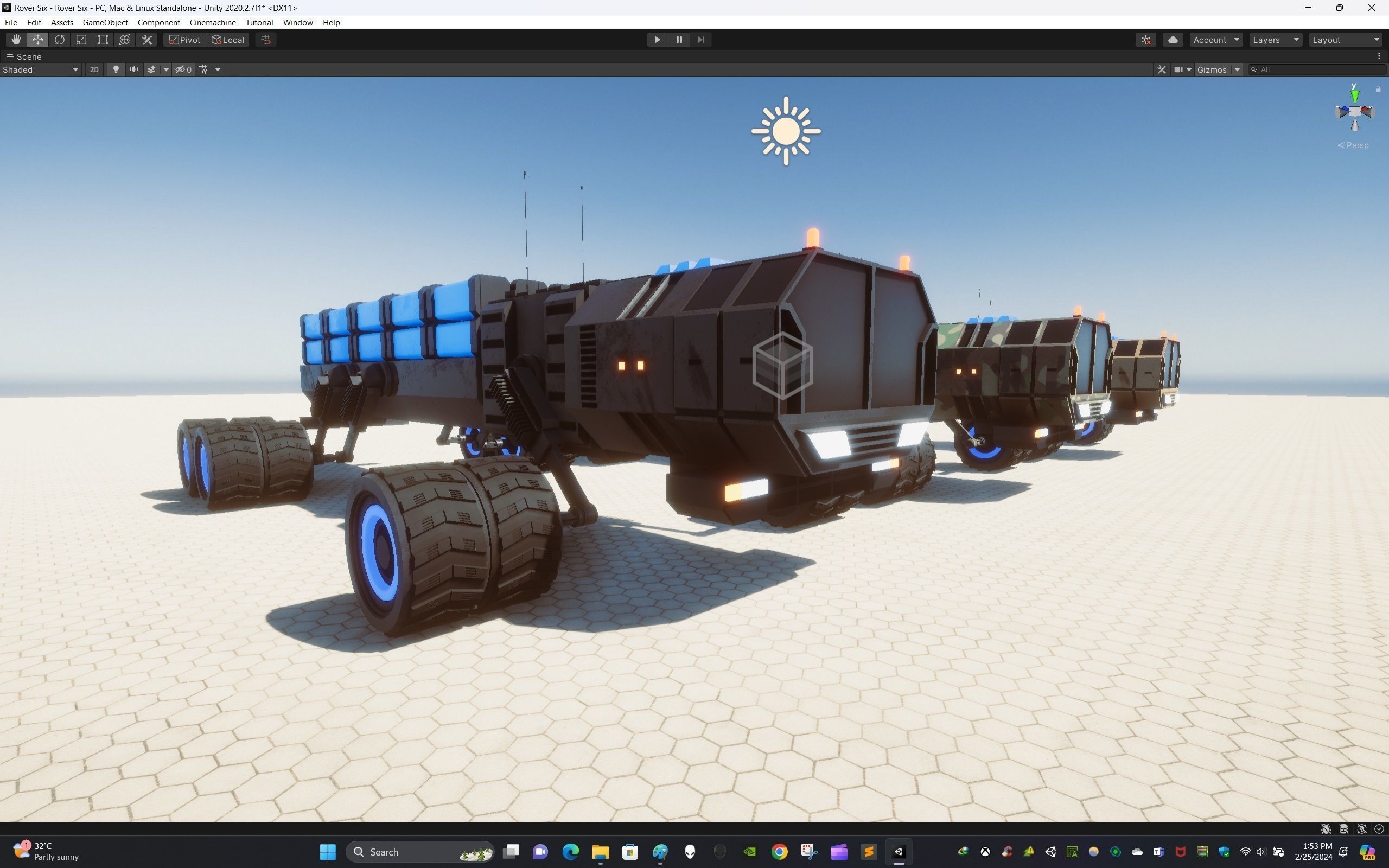The image size is (1389, 868).
Task: Select the Scale tool
Action: [x=81, y=40]
